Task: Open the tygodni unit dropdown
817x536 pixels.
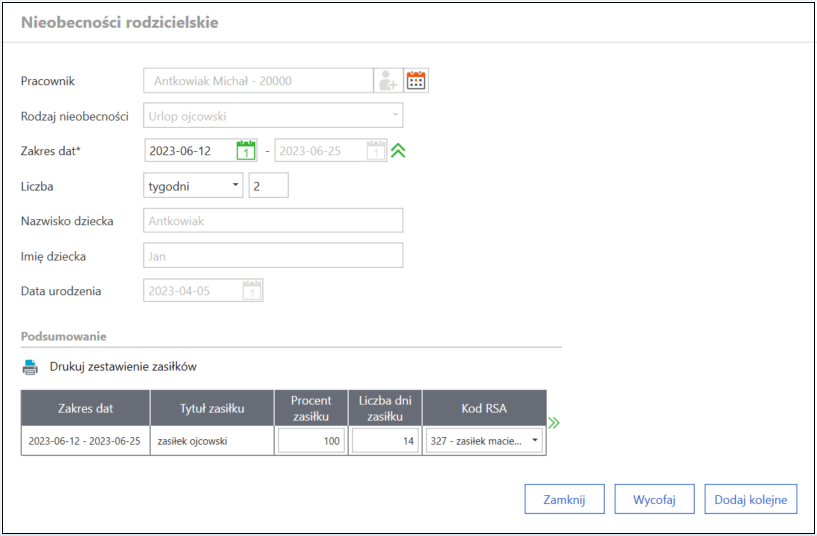Action: tap(193, 185)
